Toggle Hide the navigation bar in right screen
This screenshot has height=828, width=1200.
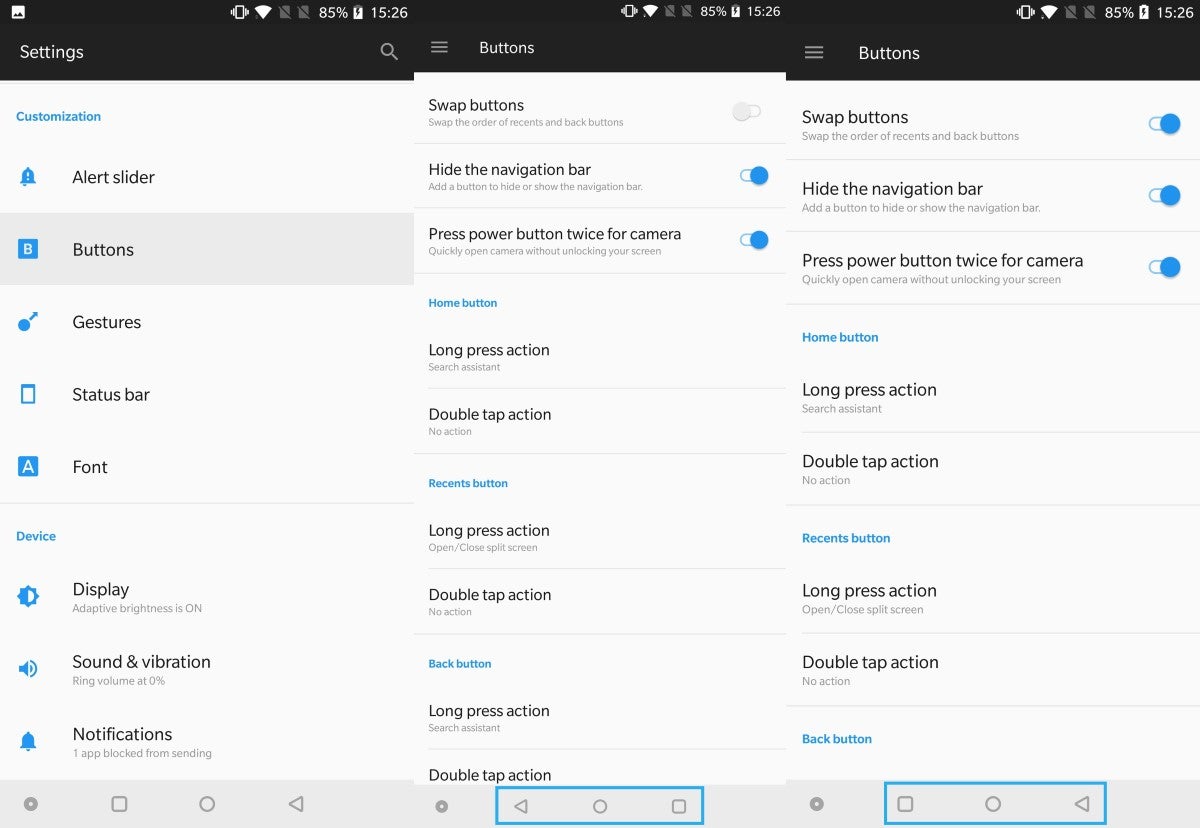coord(1164,196)
